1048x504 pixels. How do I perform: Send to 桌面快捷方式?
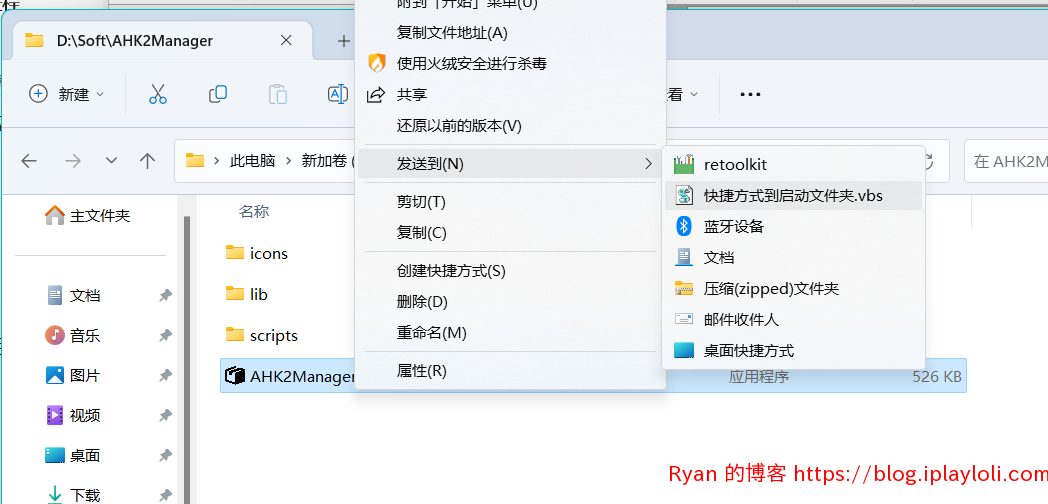[x=793, y=350]
